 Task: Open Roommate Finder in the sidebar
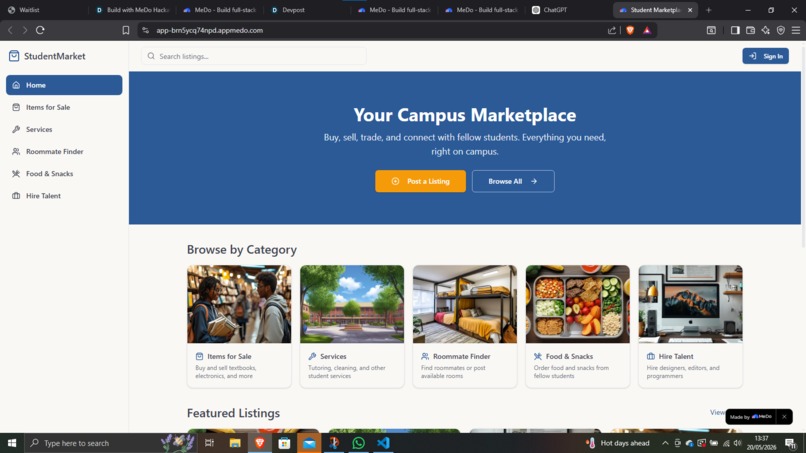pyautogui.click(x=64, y=151)
